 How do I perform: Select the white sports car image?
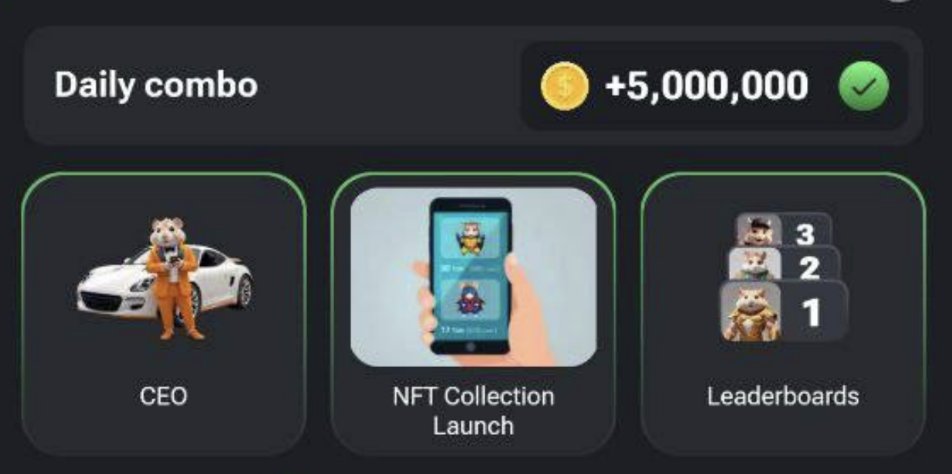(x=164, y=283)
